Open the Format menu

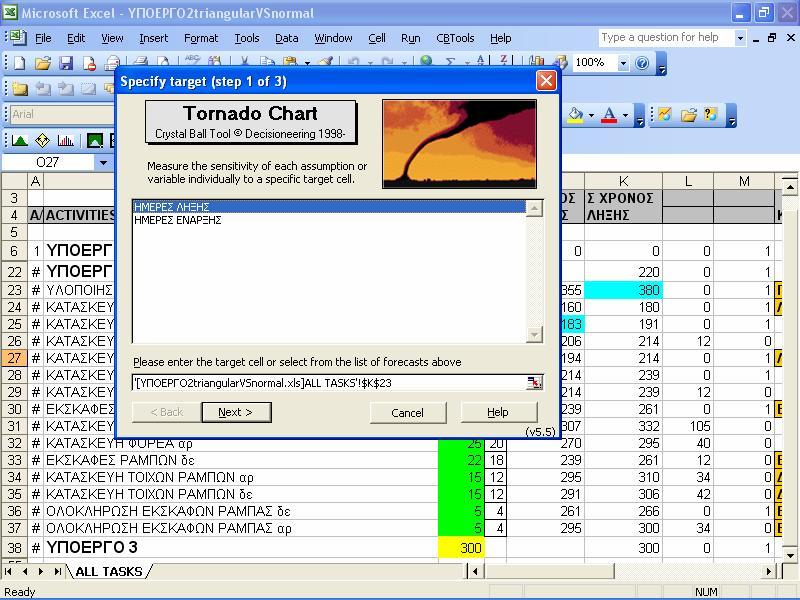[x=201, y=38]
